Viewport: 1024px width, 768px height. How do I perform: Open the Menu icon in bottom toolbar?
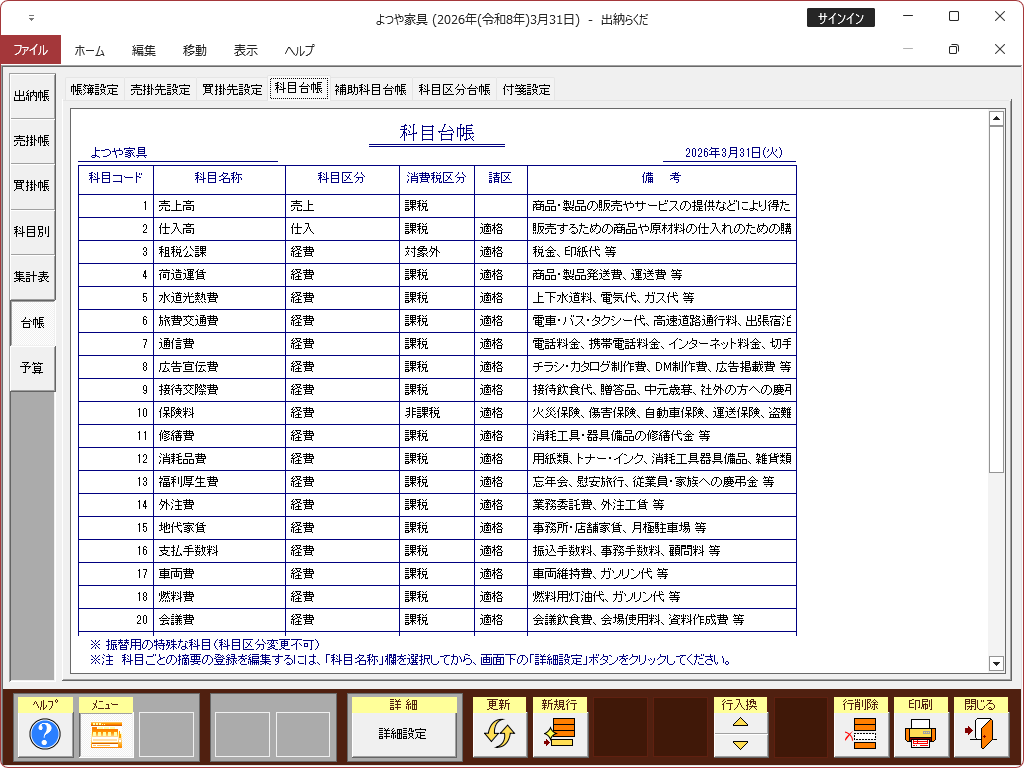pos(106,735)
